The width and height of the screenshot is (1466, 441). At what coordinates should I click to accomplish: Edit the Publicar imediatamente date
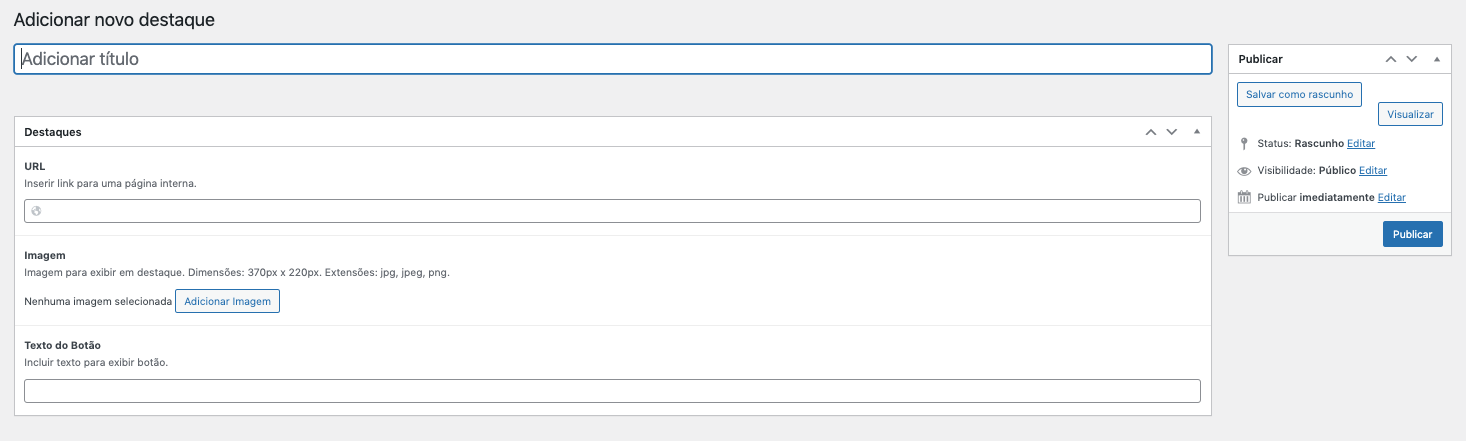1391,198
